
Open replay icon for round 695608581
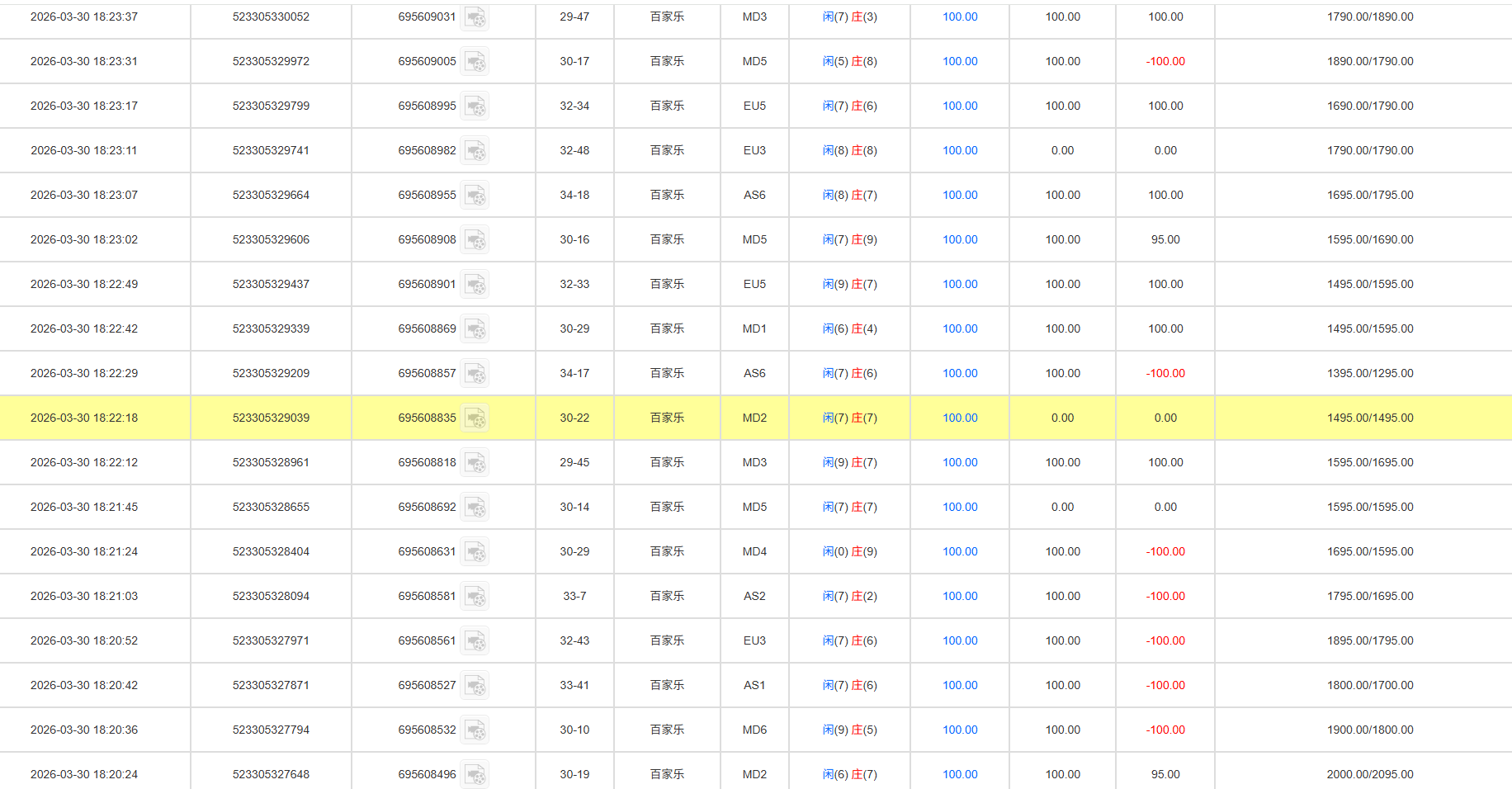[x=475, y=597]
